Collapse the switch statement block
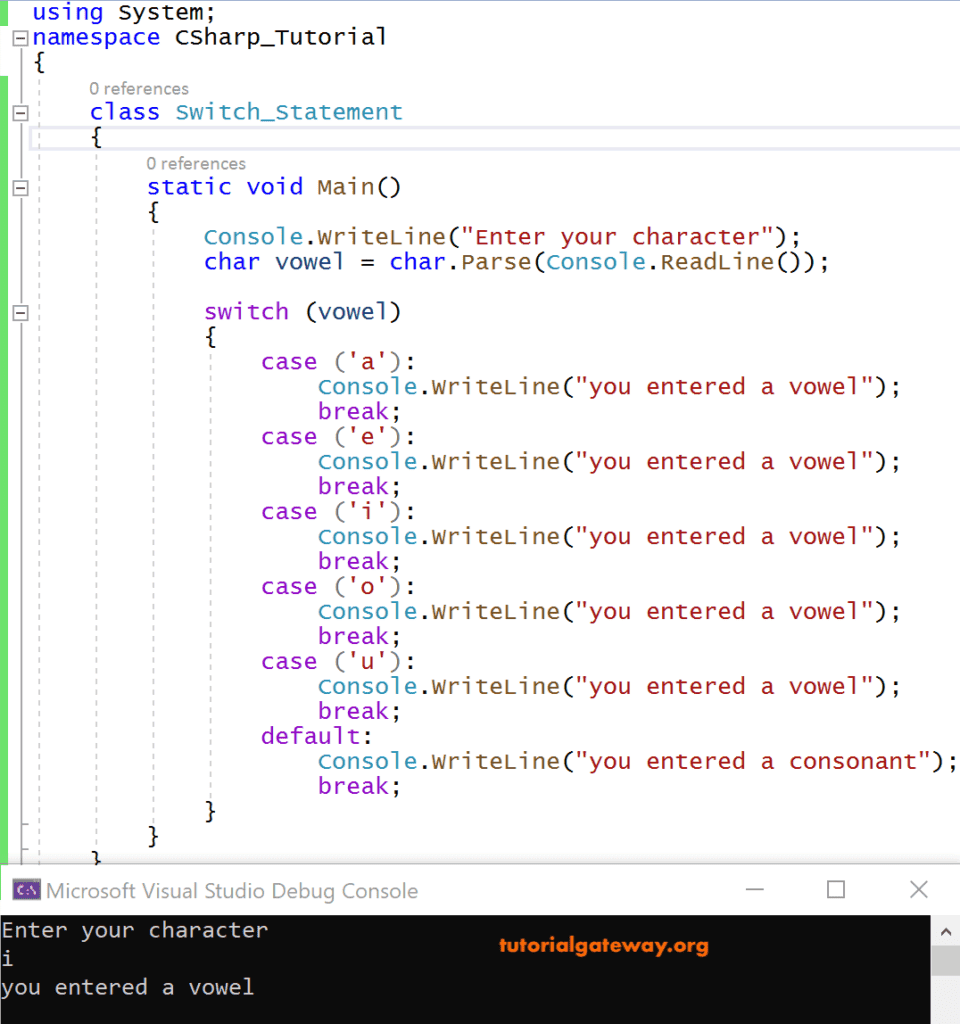Viewport: 960px width, 1024px height. point(19,312)
